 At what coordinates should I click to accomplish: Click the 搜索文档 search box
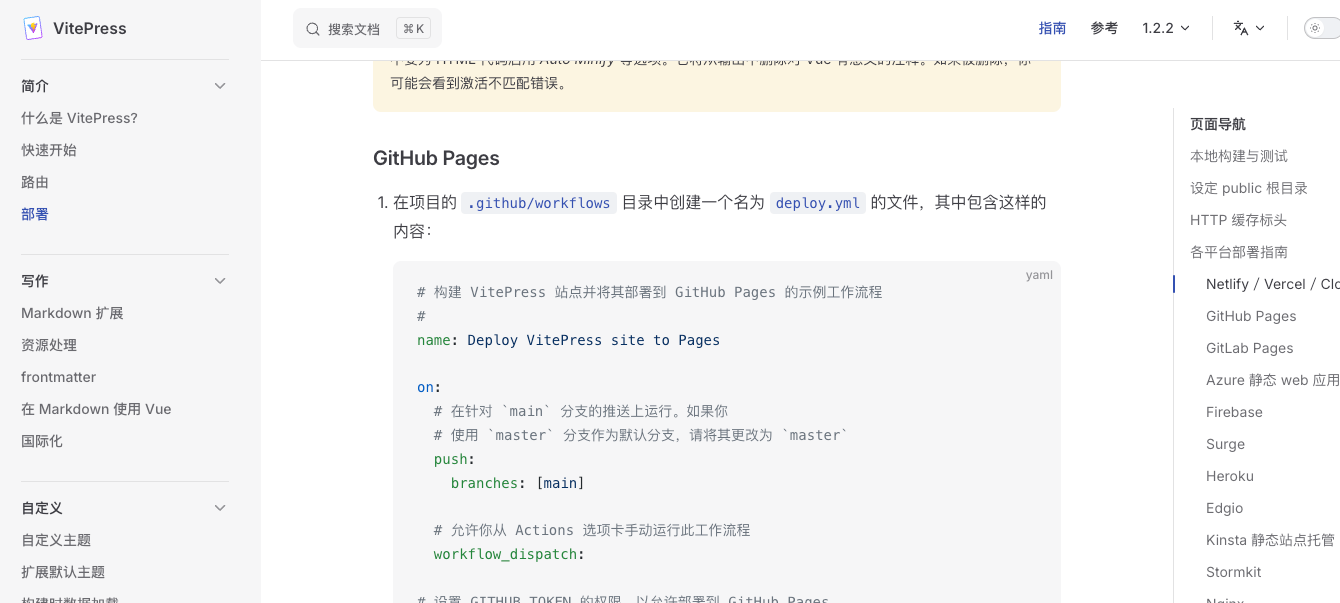367,29
